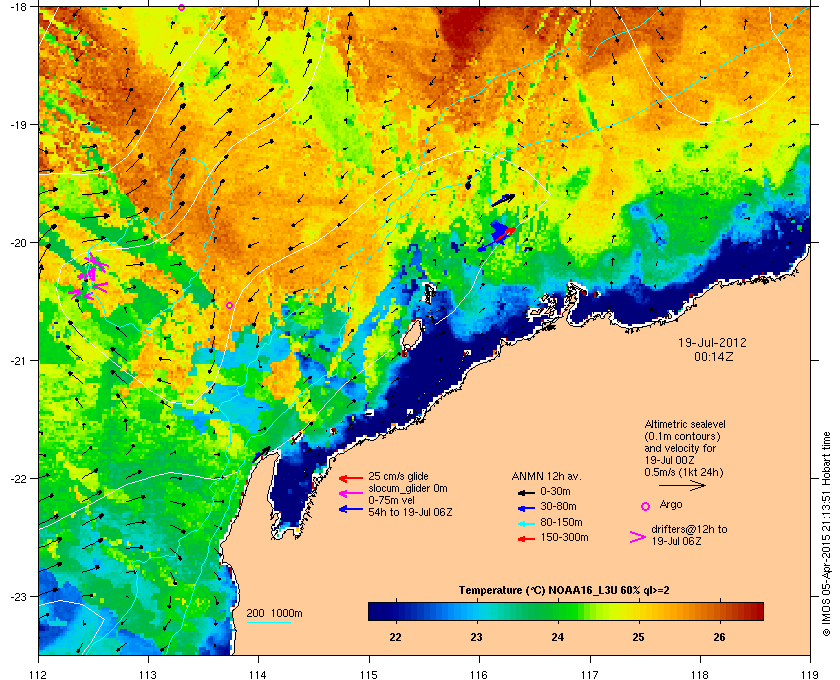Click the 26 degree red area of the colorbar

click(x=719, y=611)
